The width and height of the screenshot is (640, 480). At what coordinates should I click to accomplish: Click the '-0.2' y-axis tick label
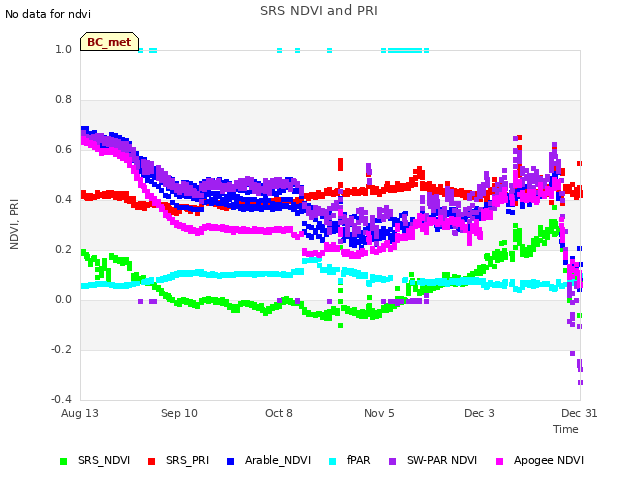[62, 349]
